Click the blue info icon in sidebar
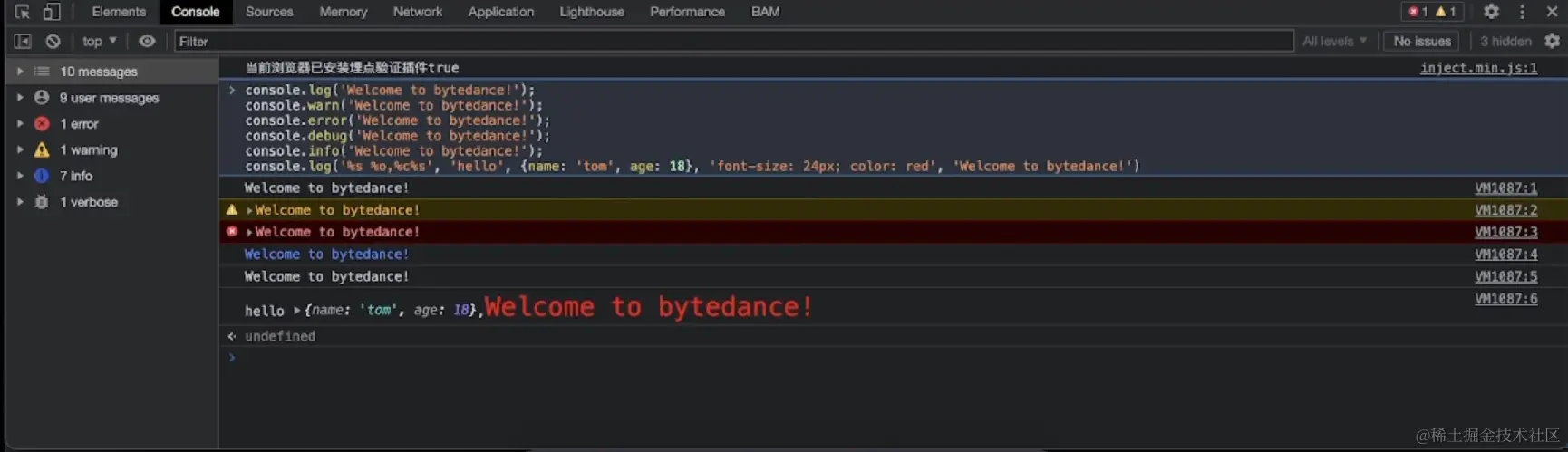The width and height of the screenshot is (1568, 452). [42, 176]
